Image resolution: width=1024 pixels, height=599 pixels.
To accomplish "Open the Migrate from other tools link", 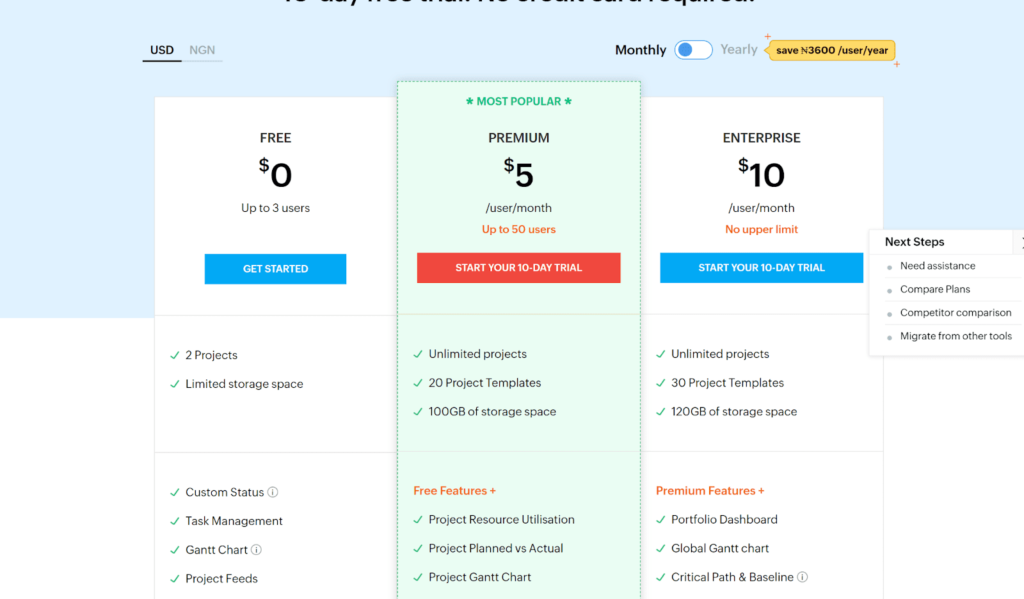I will pyautogui.click(x=955, y=336).
